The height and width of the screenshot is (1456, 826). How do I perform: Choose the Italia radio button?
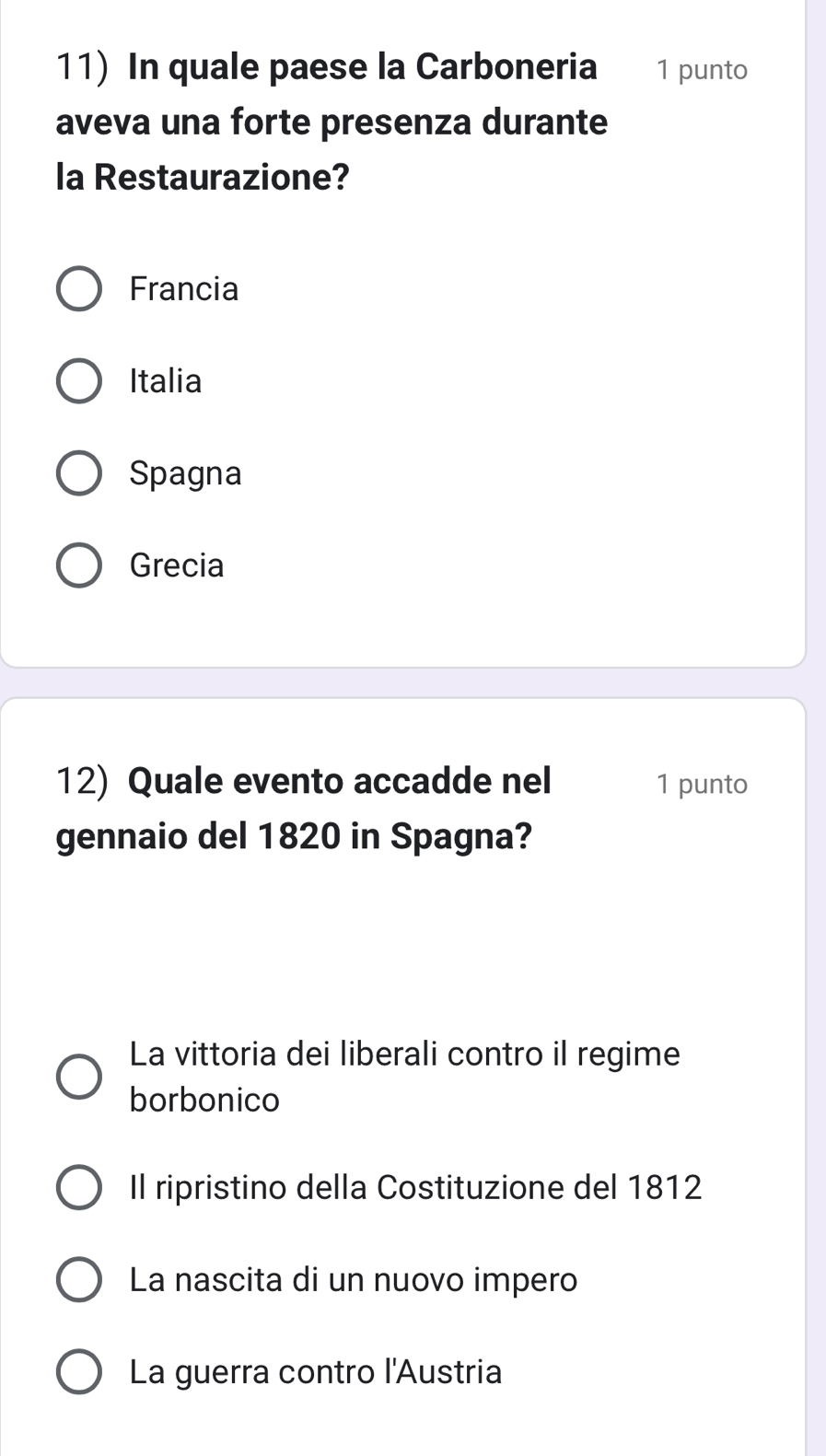click(x=79, y=381)
